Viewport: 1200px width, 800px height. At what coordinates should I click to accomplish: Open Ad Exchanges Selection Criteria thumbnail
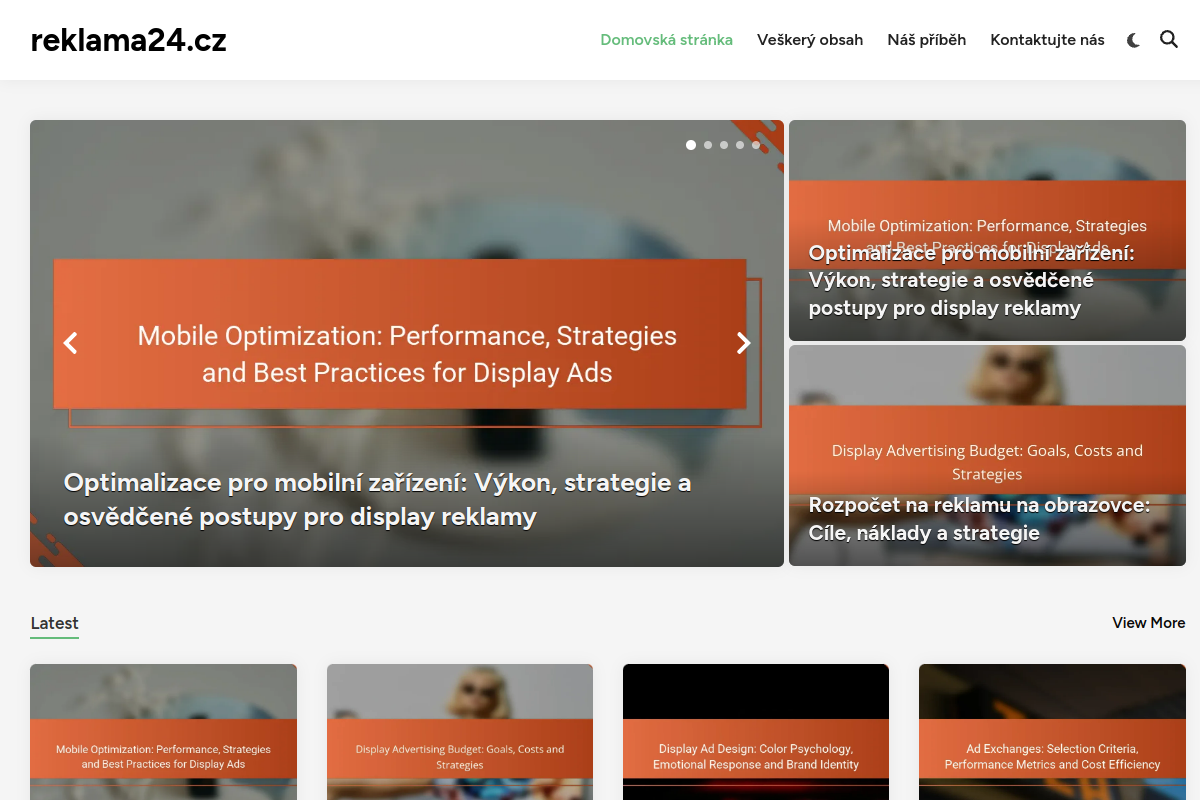click(x=1052, y=732)
